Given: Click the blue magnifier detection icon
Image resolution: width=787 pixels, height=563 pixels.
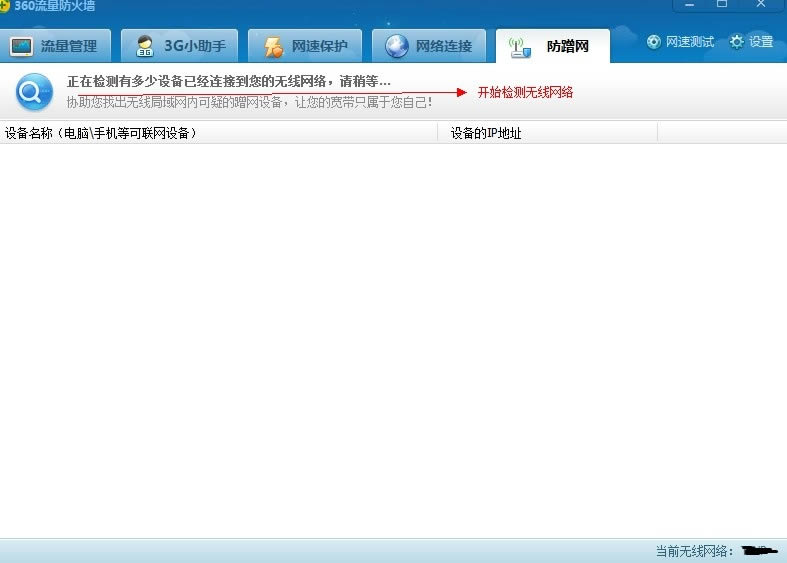Looking at the screenshot, I should point(34,93).
